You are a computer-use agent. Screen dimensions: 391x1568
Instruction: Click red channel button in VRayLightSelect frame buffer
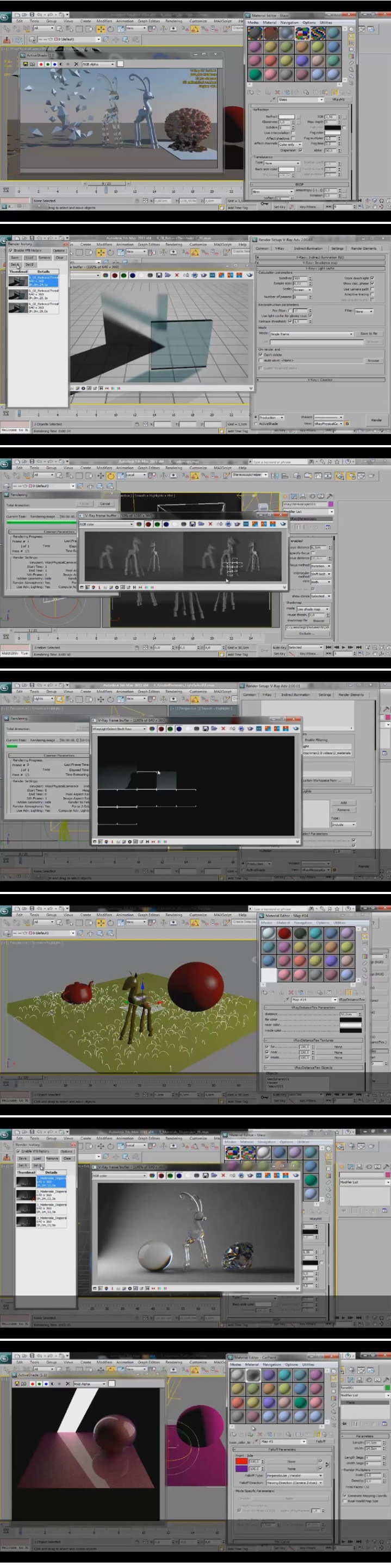[x=161, y=729]
